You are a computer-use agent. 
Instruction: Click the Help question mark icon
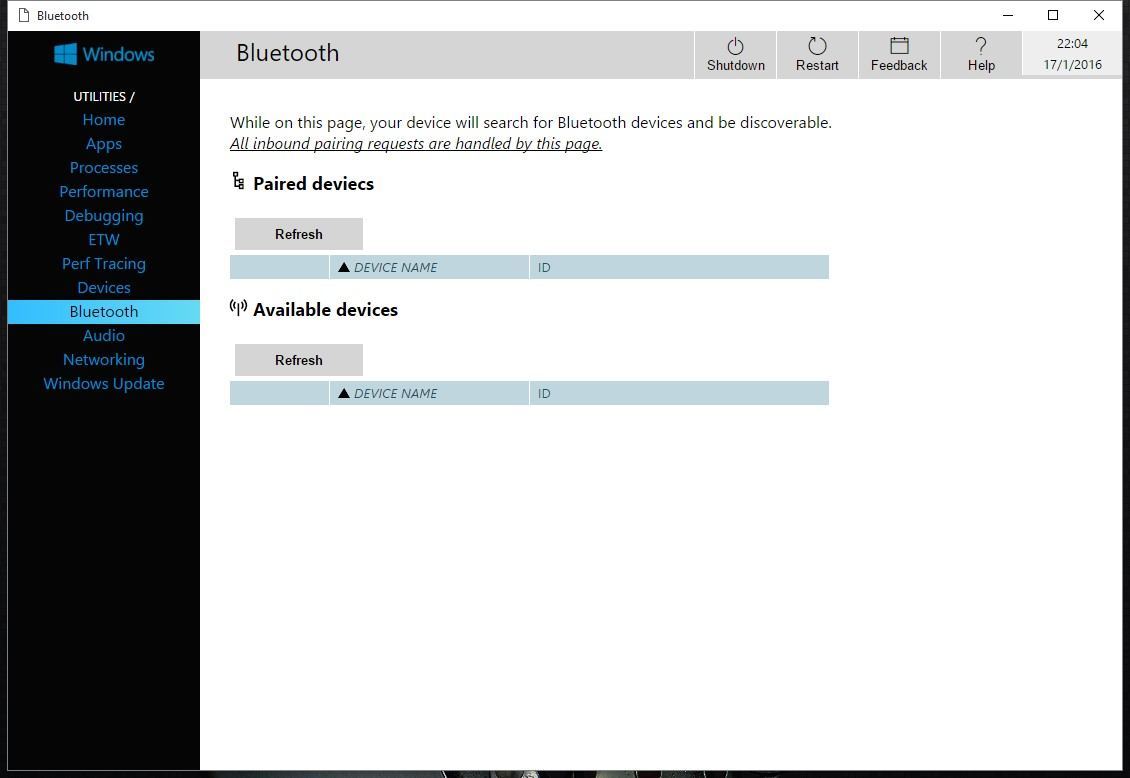coord(981,45)
